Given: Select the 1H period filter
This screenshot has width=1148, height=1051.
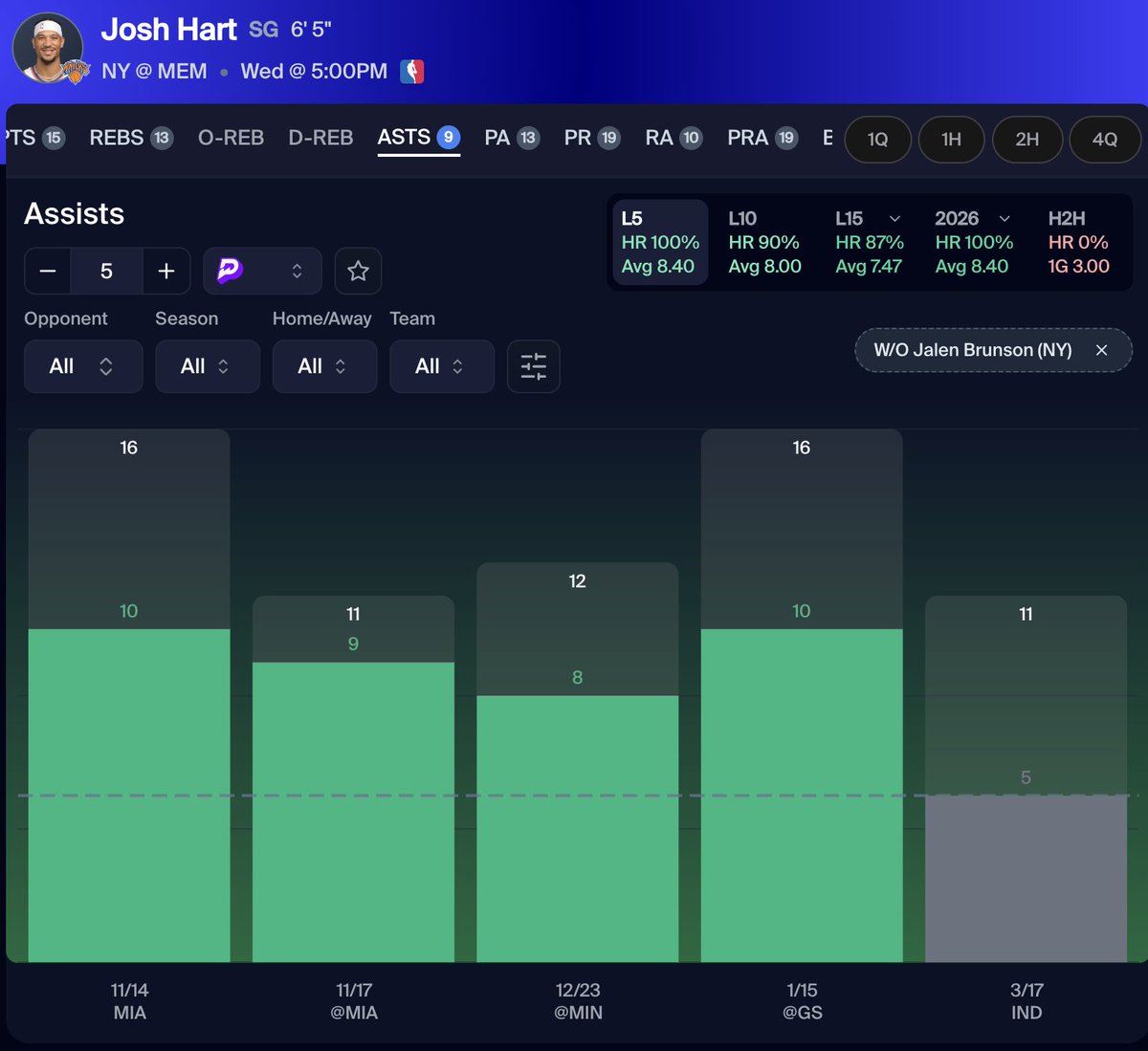Looking at the screenshot, I should tap(951, 140).
